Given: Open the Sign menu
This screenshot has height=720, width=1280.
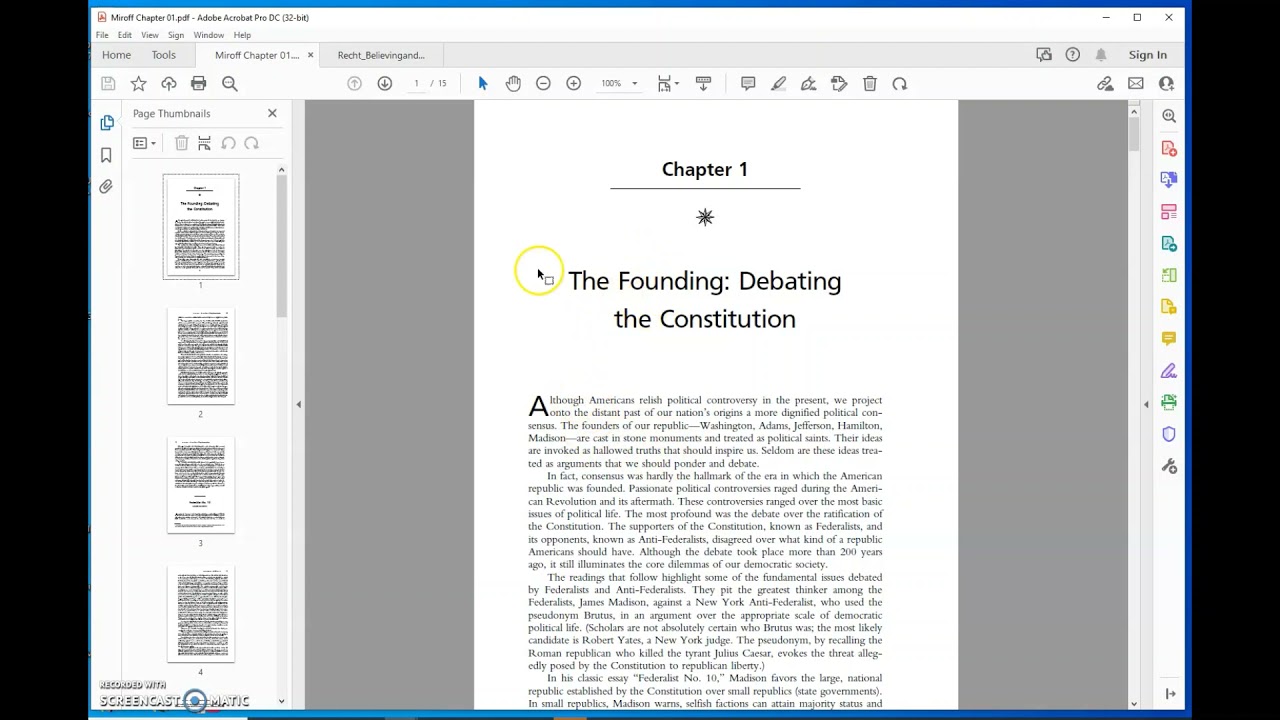Looking at the screenshot, I should pyautogui.click(x=176, y=35).
